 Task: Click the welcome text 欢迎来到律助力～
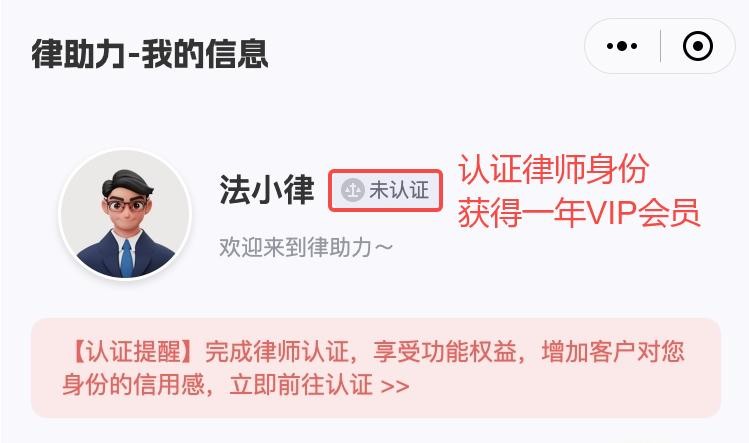(306, 248)
